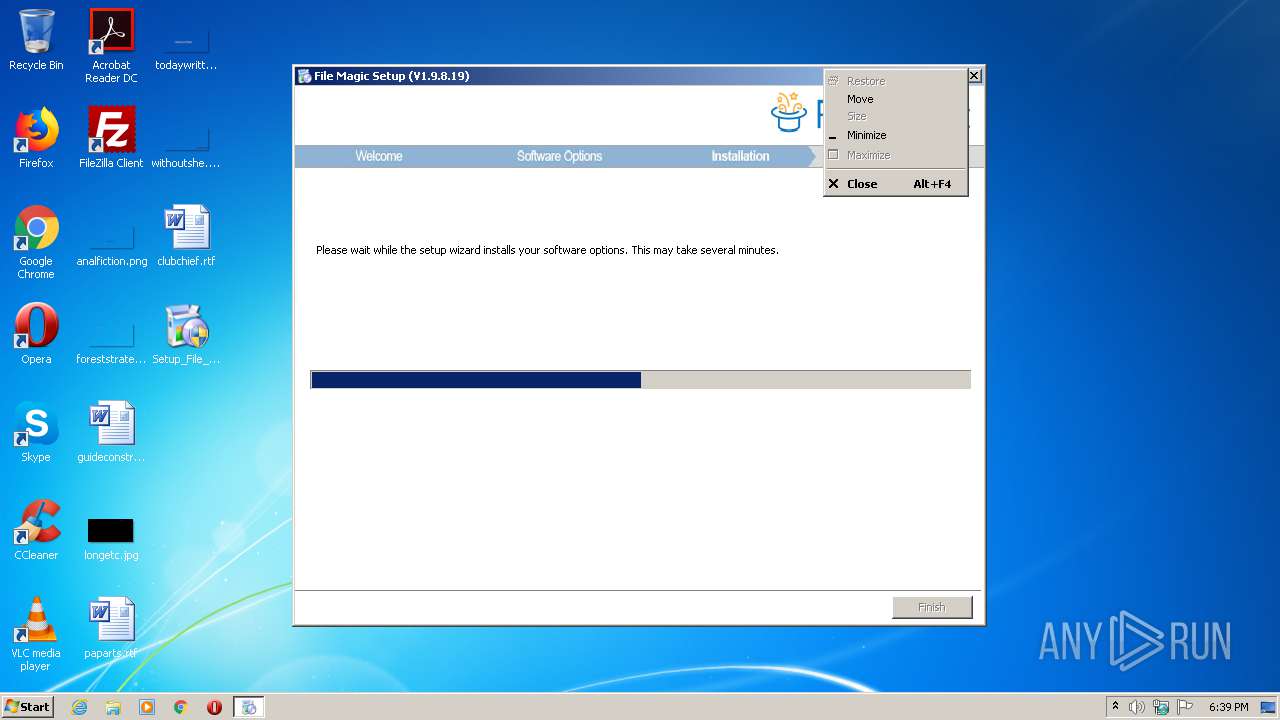1280x720 pixels.
Task: Select the clubchief.rtf document icon
Action: (x=186, y=236)
